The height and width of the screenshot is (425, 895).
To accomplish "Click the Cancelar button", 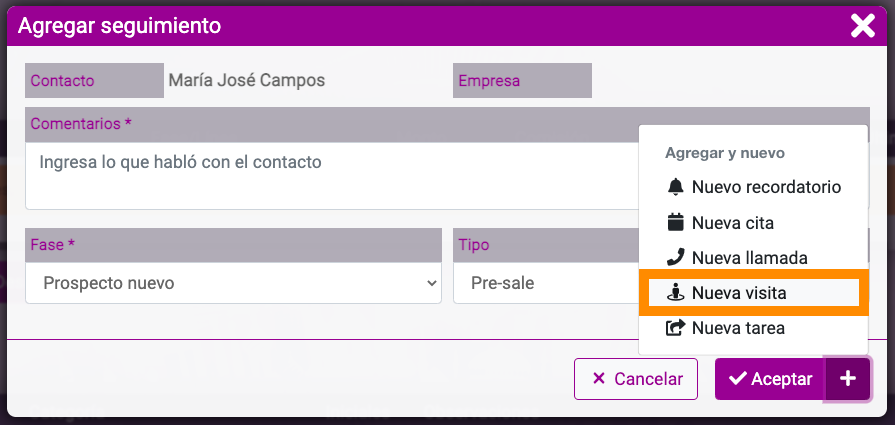I will click(x=636, y=379).
